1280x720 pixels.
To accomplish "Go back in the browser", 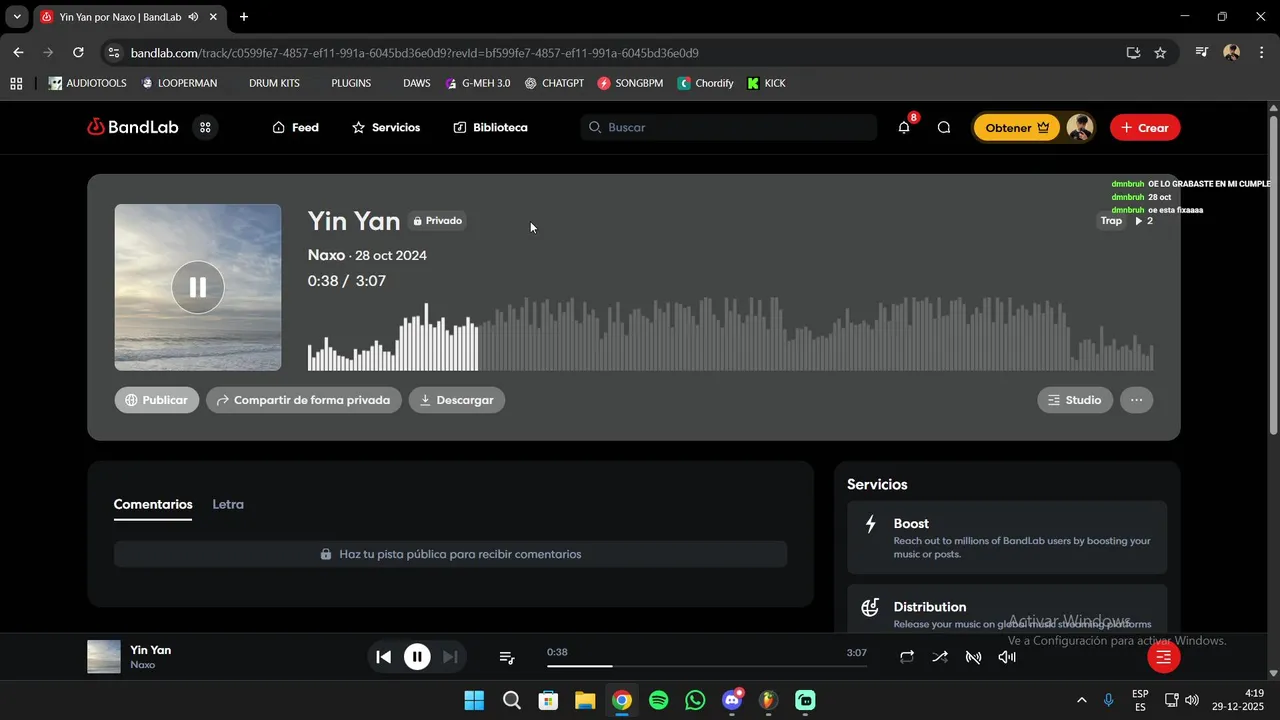I will tap(18, 53).
